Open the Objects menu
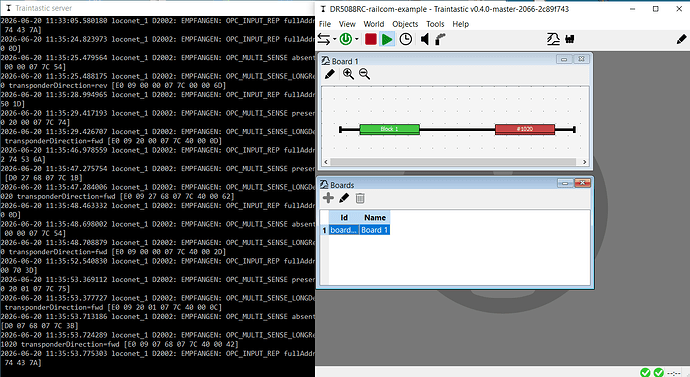This screenshot has height=377, width=690. click(405, 24)
